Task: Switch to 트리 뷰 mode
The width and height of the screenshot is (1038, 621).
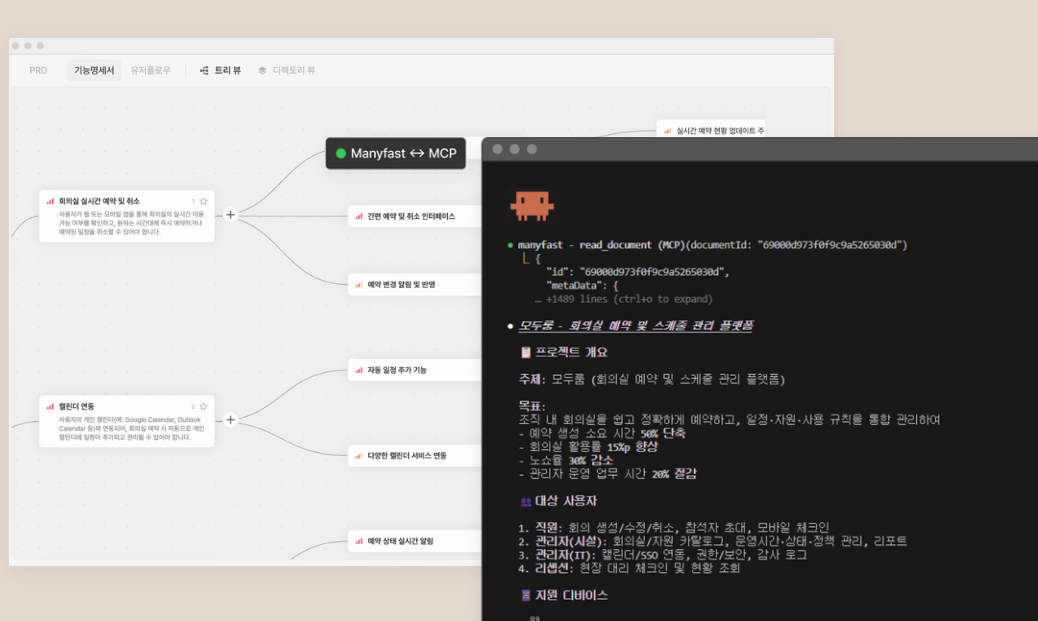Action: (220, 70)
